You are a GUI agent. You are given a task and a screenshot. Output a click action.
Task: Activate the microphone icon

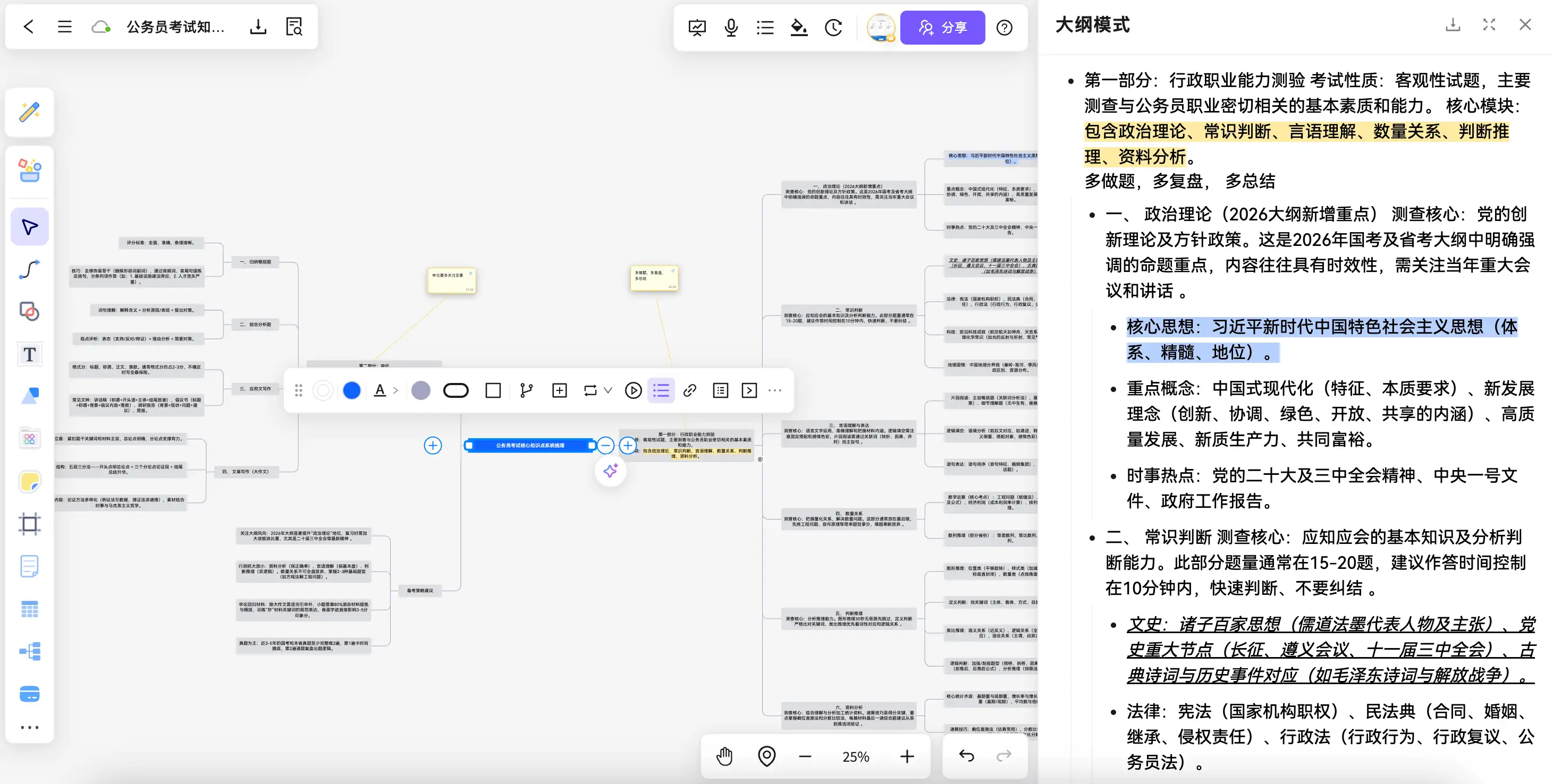coord(731,27)
